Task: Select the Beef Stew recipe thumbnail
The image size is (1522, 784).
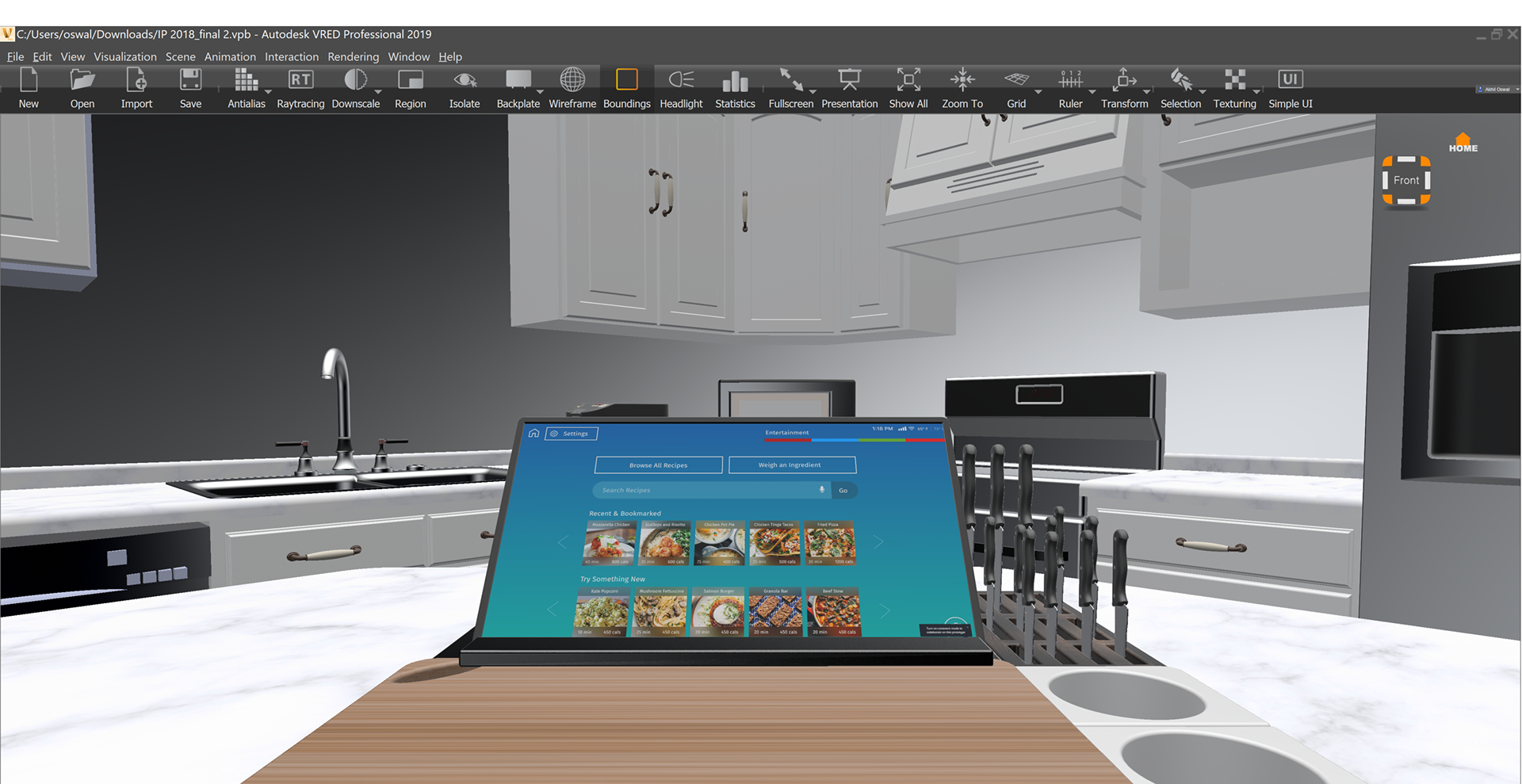Action: click(x=833, y=611)
